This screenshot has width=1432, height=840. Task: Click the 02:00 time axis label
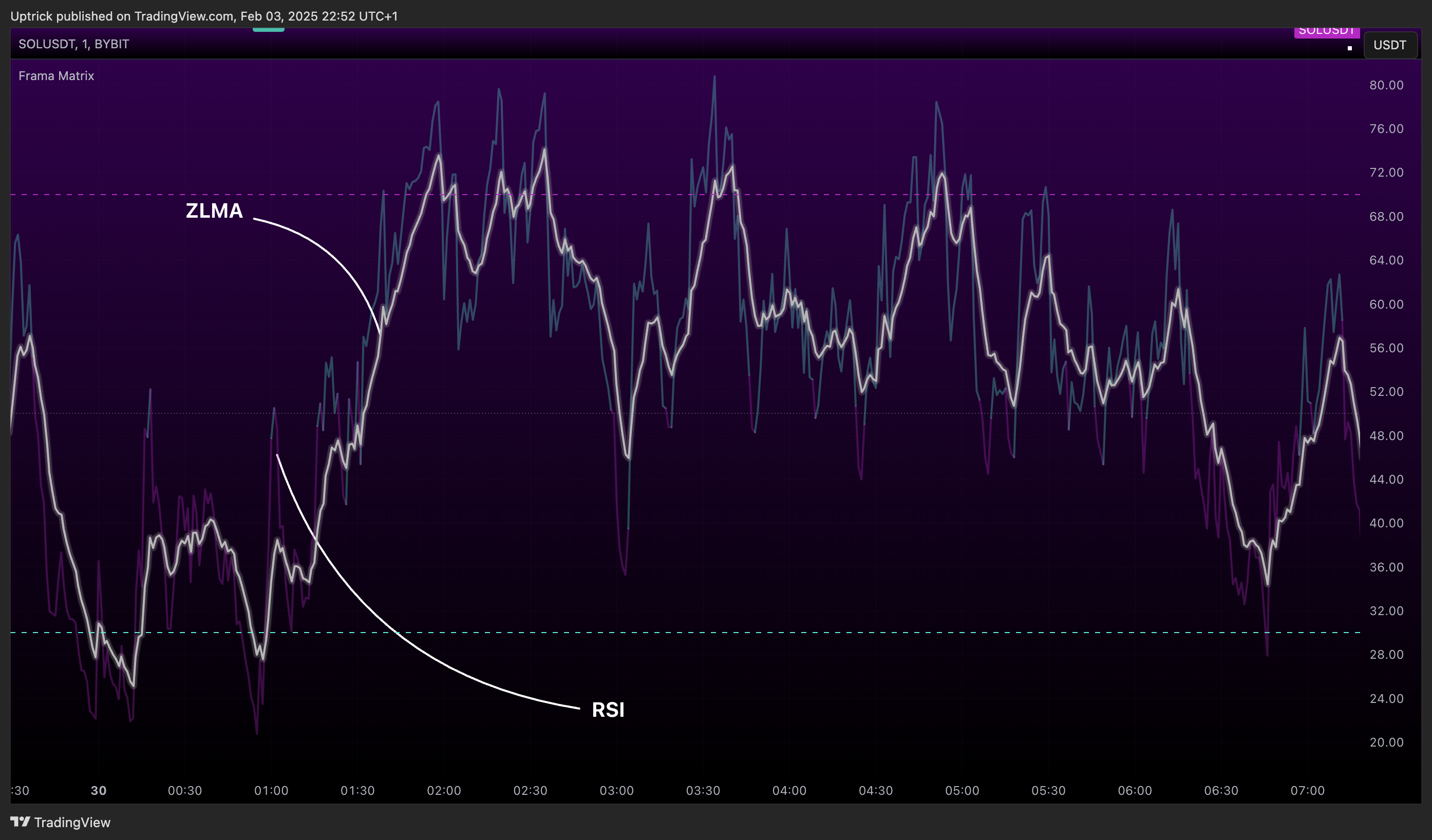tap(444, 791)
